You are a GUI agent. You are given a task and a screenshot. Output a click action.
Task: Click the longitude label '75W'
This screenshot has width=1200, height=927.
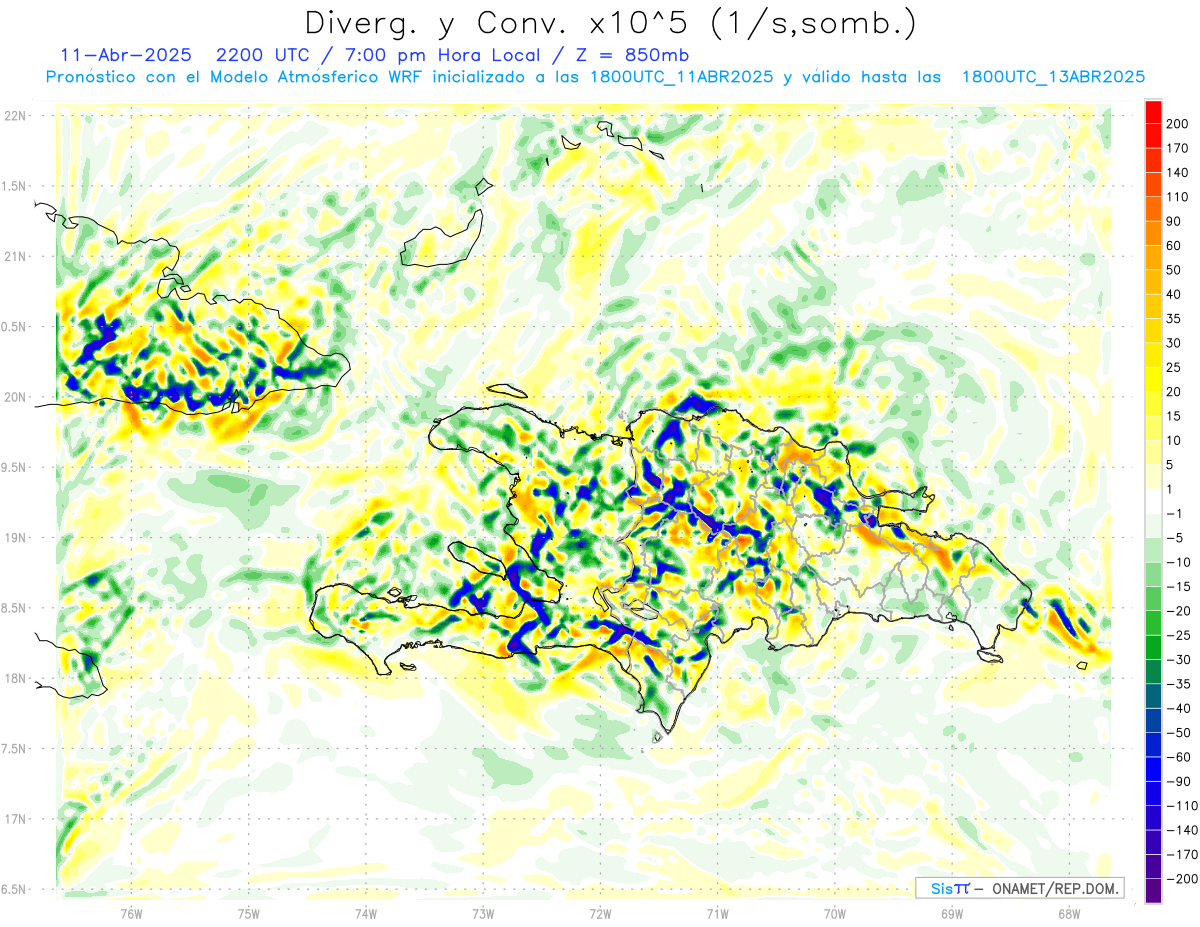(249, 914)
